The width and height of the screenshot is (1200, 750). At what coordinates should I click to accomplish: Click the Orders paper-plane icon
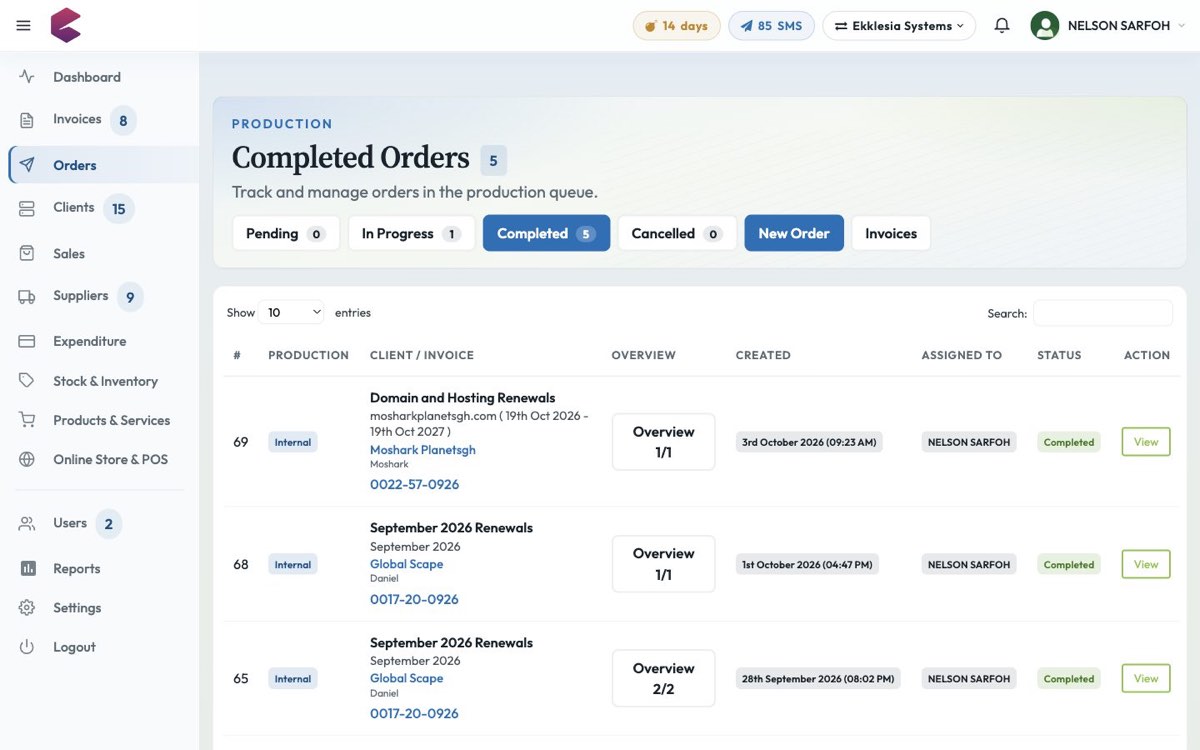tap(27, 165)
